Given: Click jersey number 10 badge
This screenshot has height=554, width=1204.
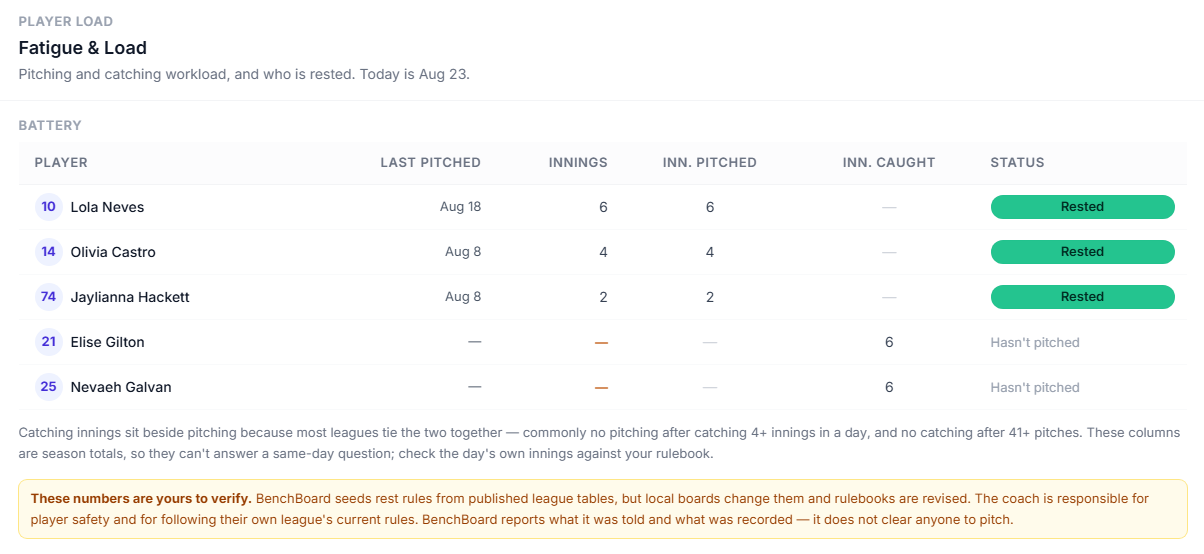Looking at the screenshot, I should coord(49,207).
